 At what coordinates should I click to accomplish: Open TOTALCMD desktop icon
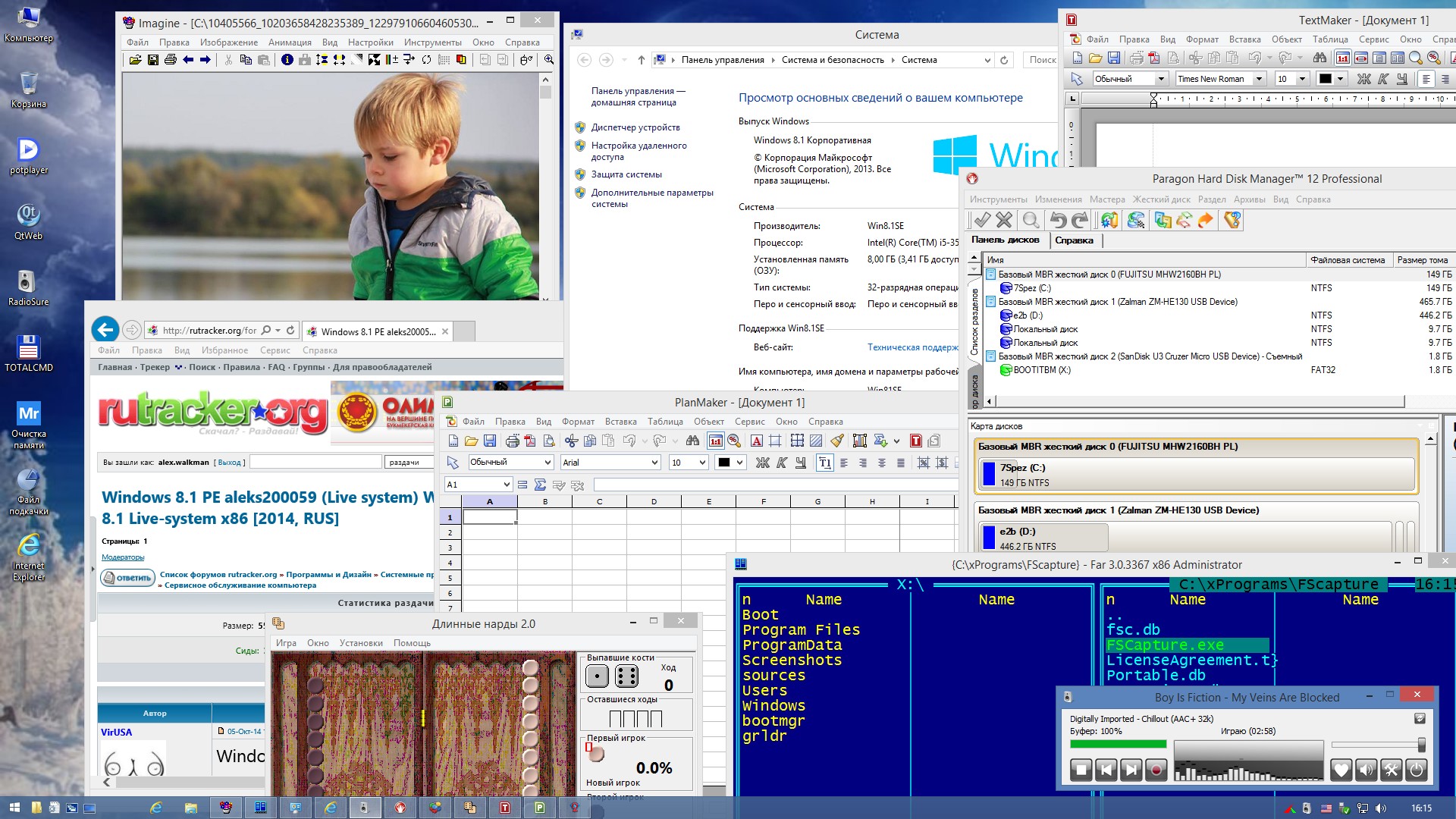[29, 353]
